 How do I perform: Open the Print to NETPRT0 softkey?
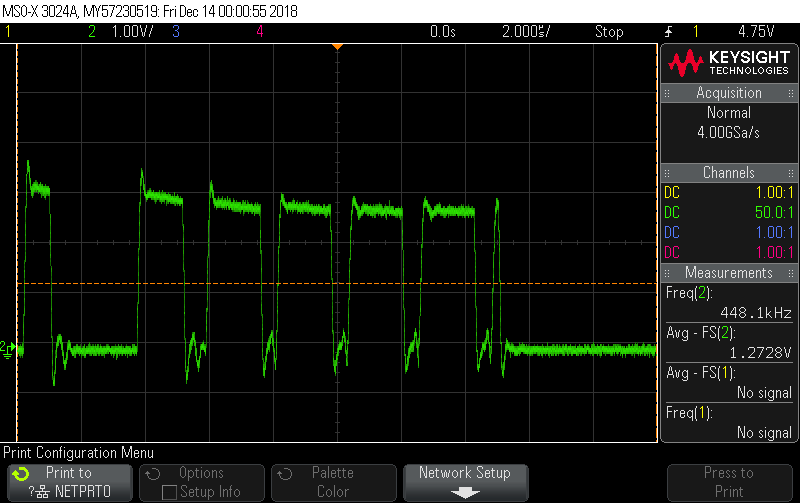(x=70, y=483)
